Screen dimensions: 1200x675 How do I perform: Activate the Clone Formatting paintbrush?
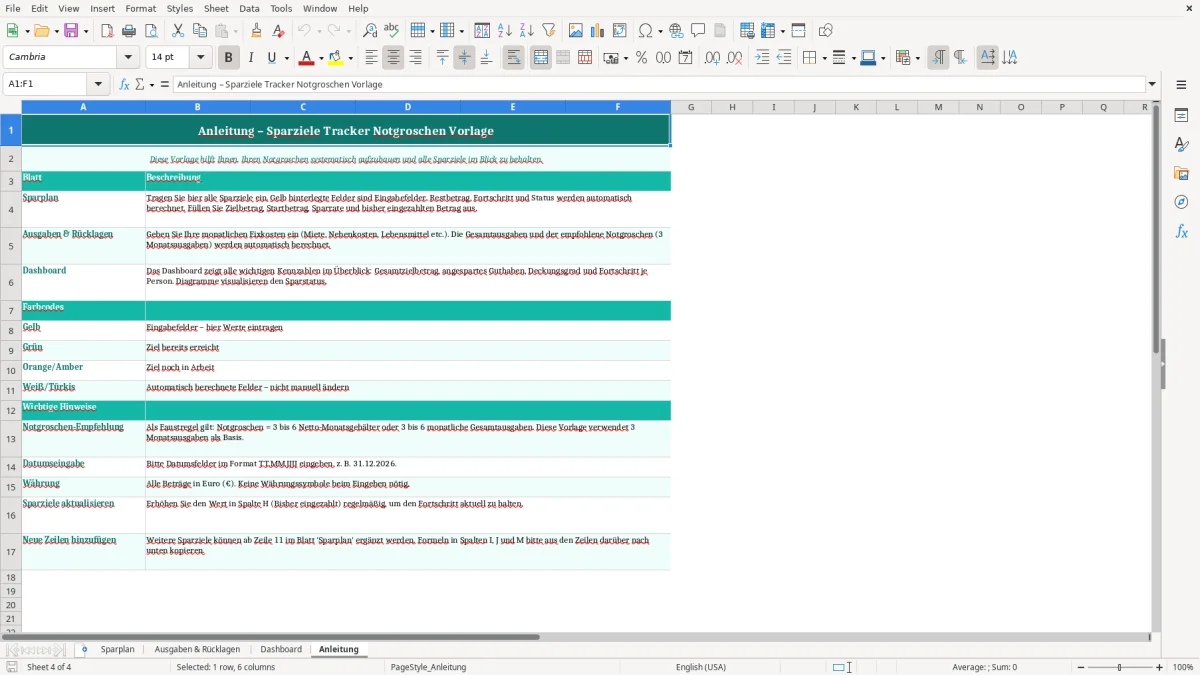point(257,31)
